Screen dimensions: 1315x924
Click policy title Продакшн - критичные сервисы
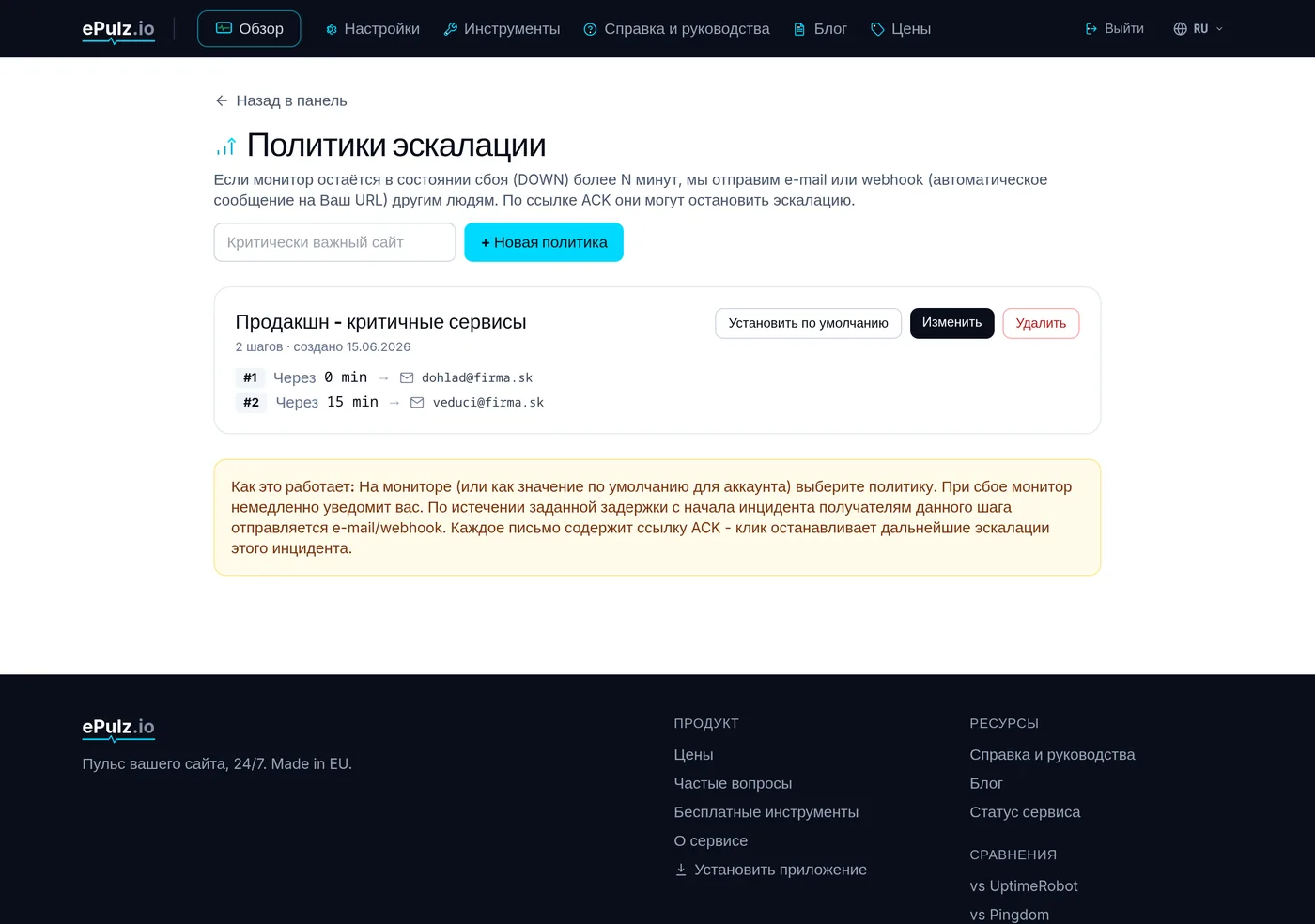[x=380, y=322]
